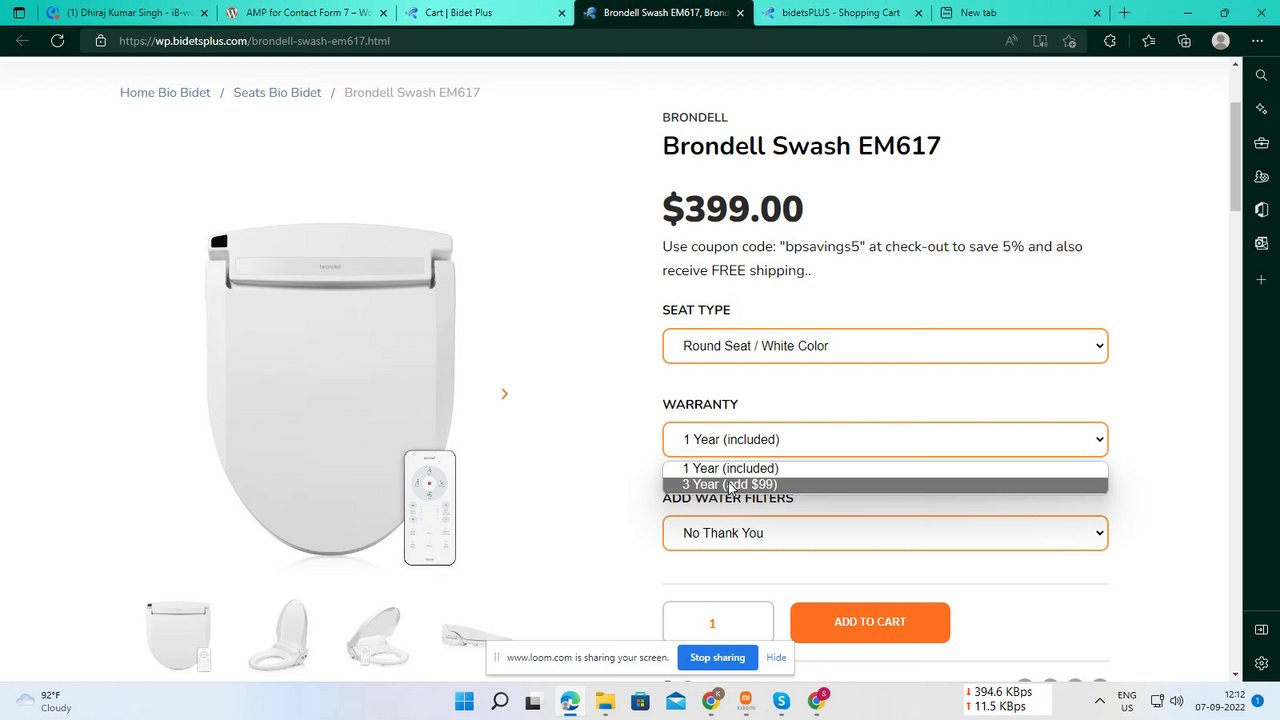Open the Favorites list icon
1280x720 pixels.
pos(1148,41)
